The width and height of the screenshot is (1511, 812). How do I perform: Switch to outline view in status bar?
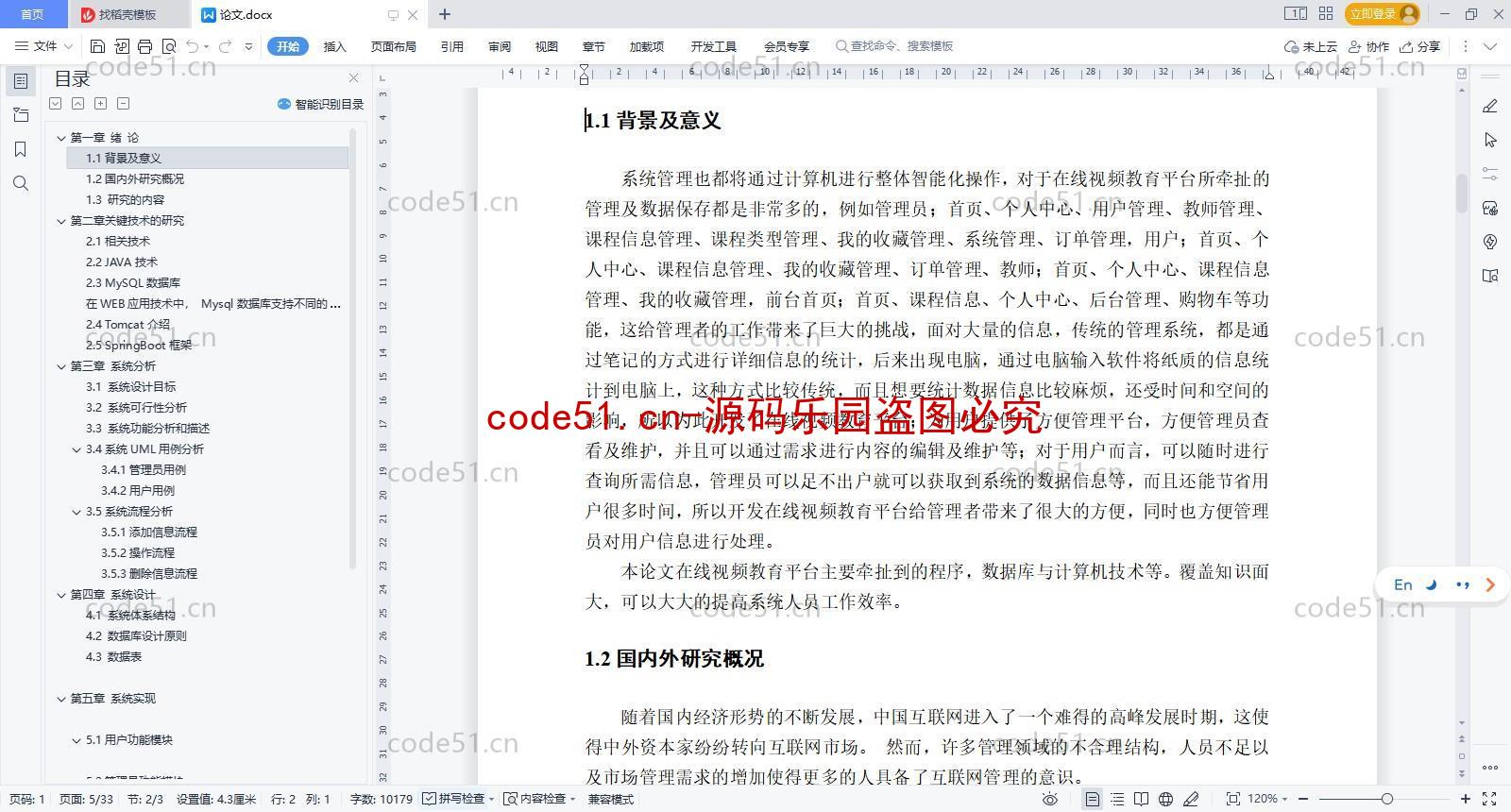[1117, 799]
